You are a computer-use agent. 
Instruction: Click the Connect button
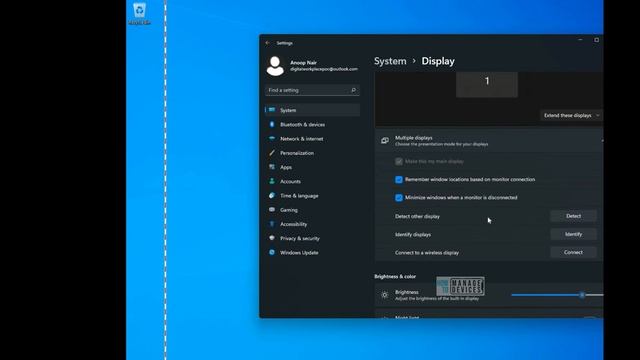[x=573, y=252]
